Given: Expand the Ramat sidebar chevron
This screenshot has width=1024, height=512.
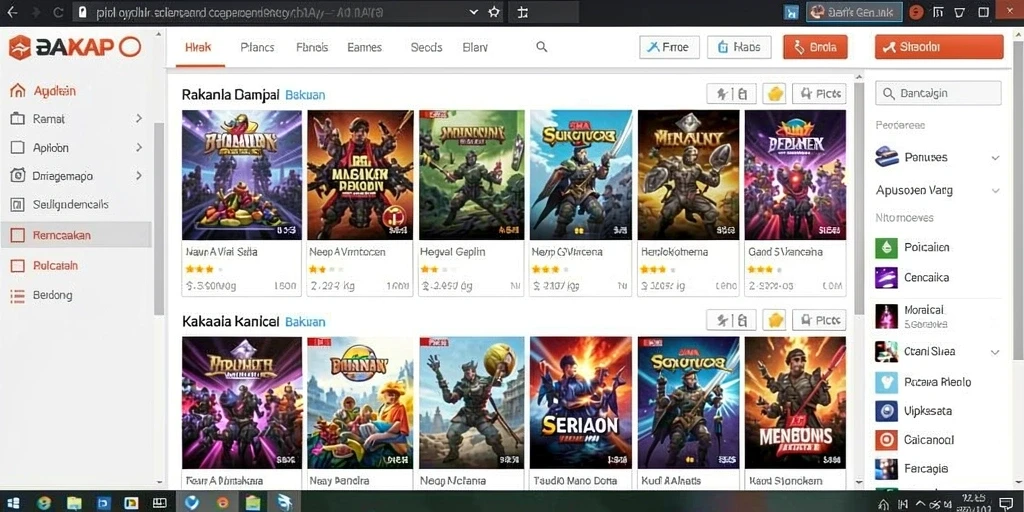Looking at the screenshot, I should click(x=139, y=119).
